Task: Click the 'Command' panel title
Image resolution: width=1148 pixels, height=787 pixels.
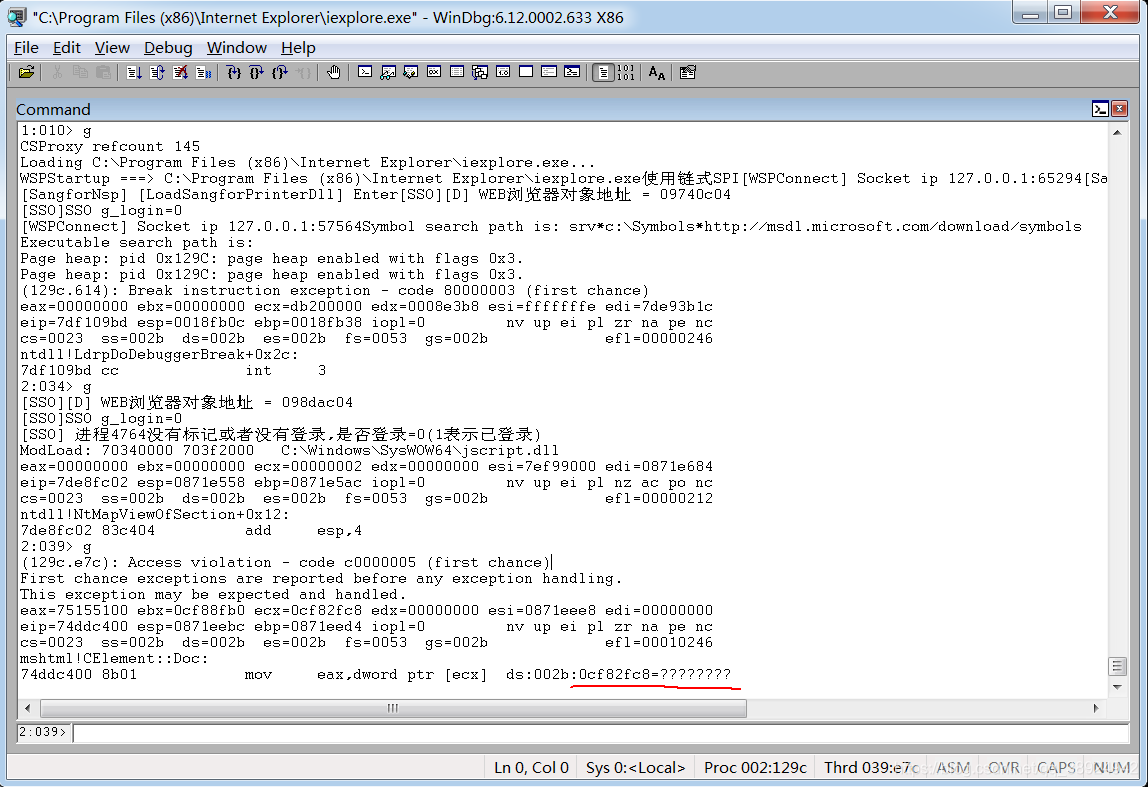Action: pyautogui.click(x=53, y=109)
